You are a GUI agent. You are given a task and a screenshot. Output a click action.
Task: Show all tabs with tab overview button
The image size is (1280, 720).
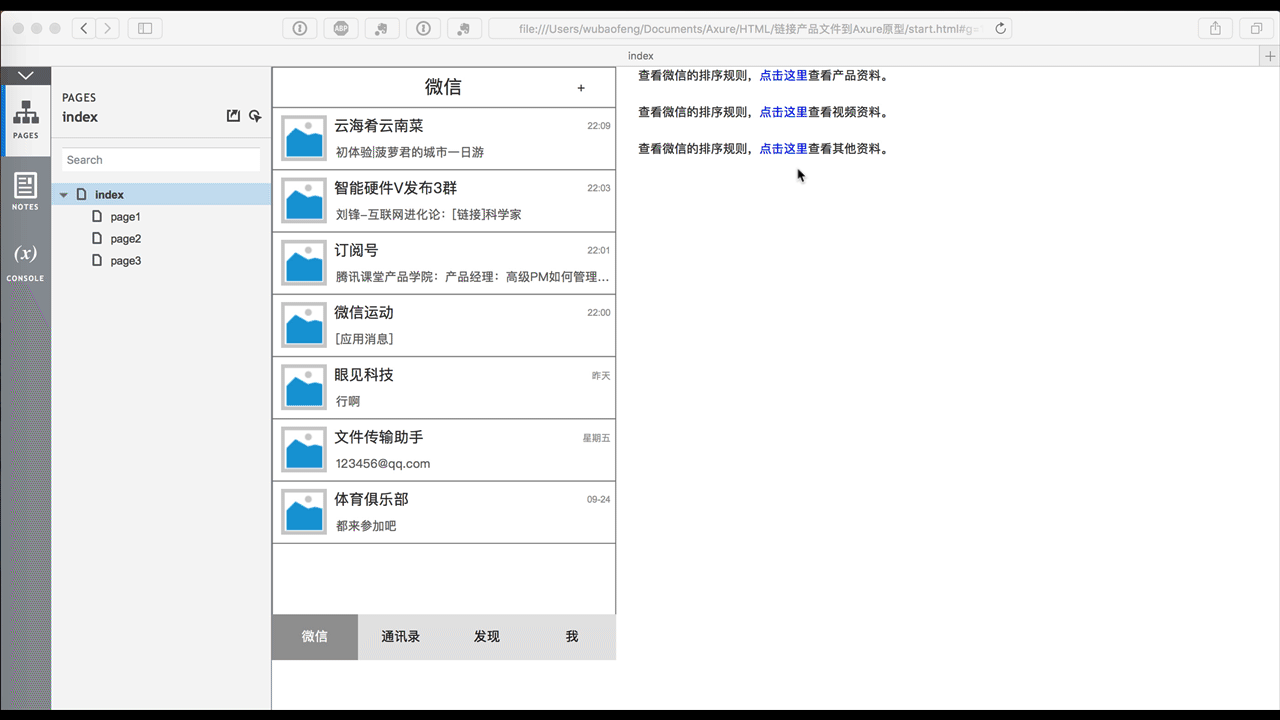click(1256, 29)
